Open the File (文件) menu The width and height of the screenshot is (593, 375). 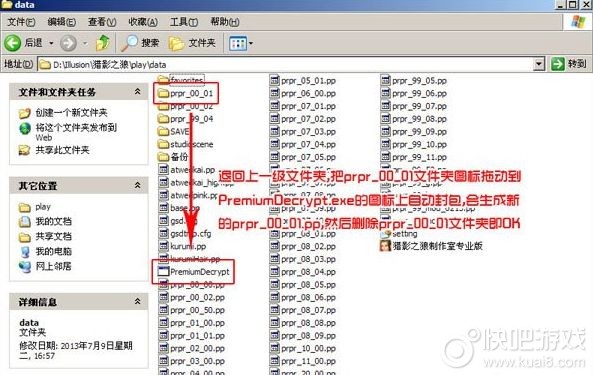pyautogui.click(x=21, y=22)
